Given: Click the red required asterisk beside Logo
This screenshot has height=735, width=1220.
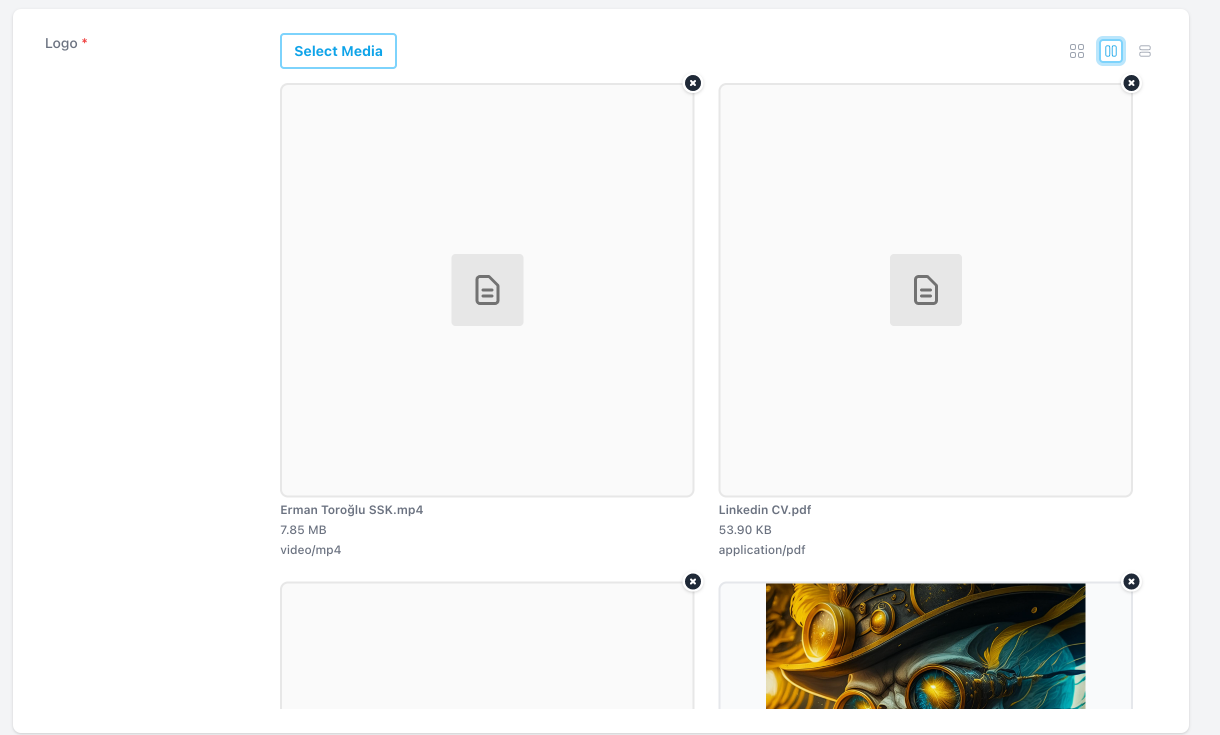Looking at the screenshot, I should coord(85,43).
